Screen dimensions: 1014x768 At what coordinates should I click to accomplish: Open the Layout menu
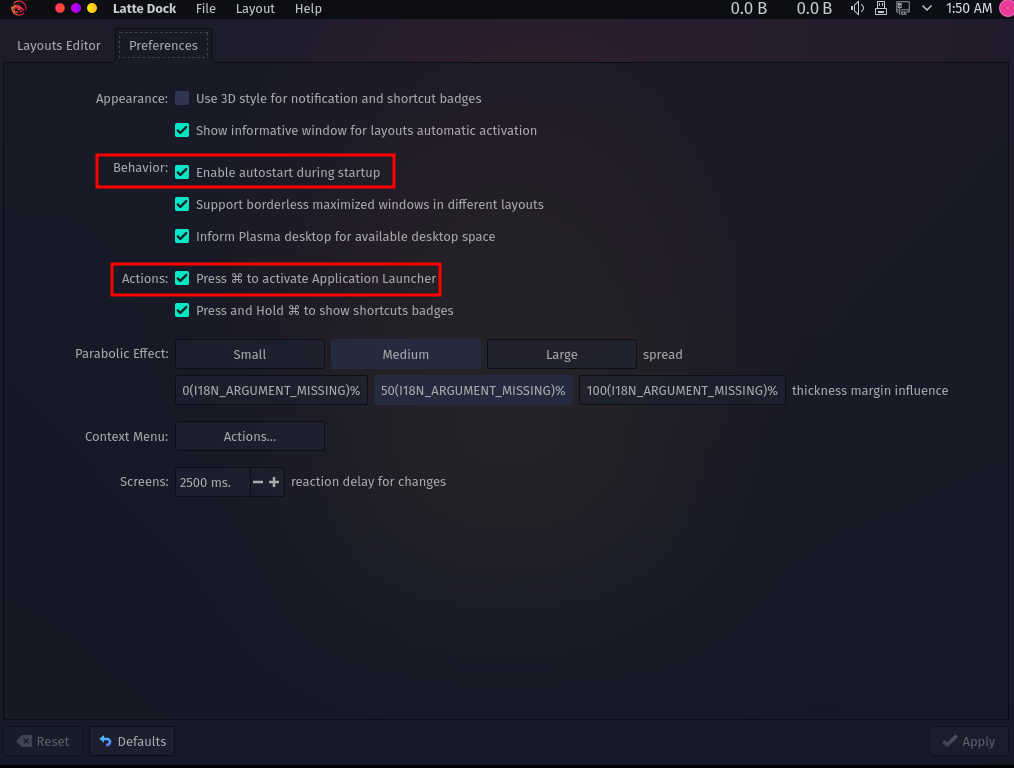click(255, 8)
